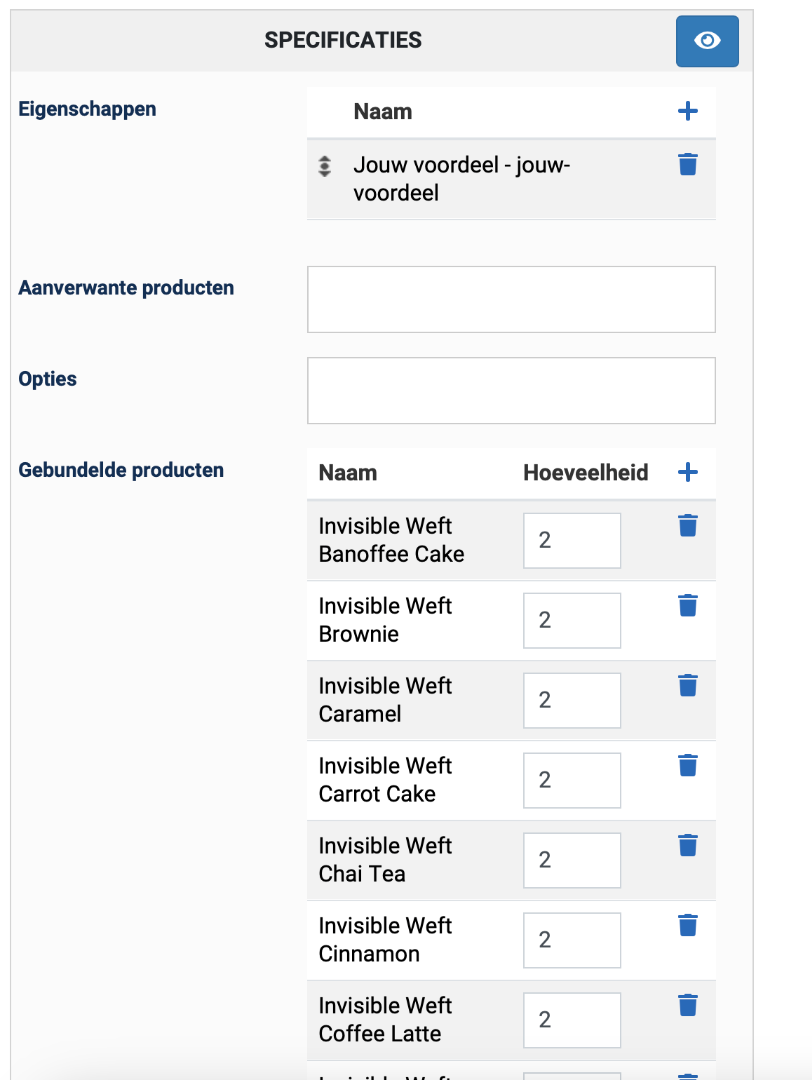Delete the Jouw voordeel property
The height and width of the screenshot is (1080, 812).
tap(687, 165)
